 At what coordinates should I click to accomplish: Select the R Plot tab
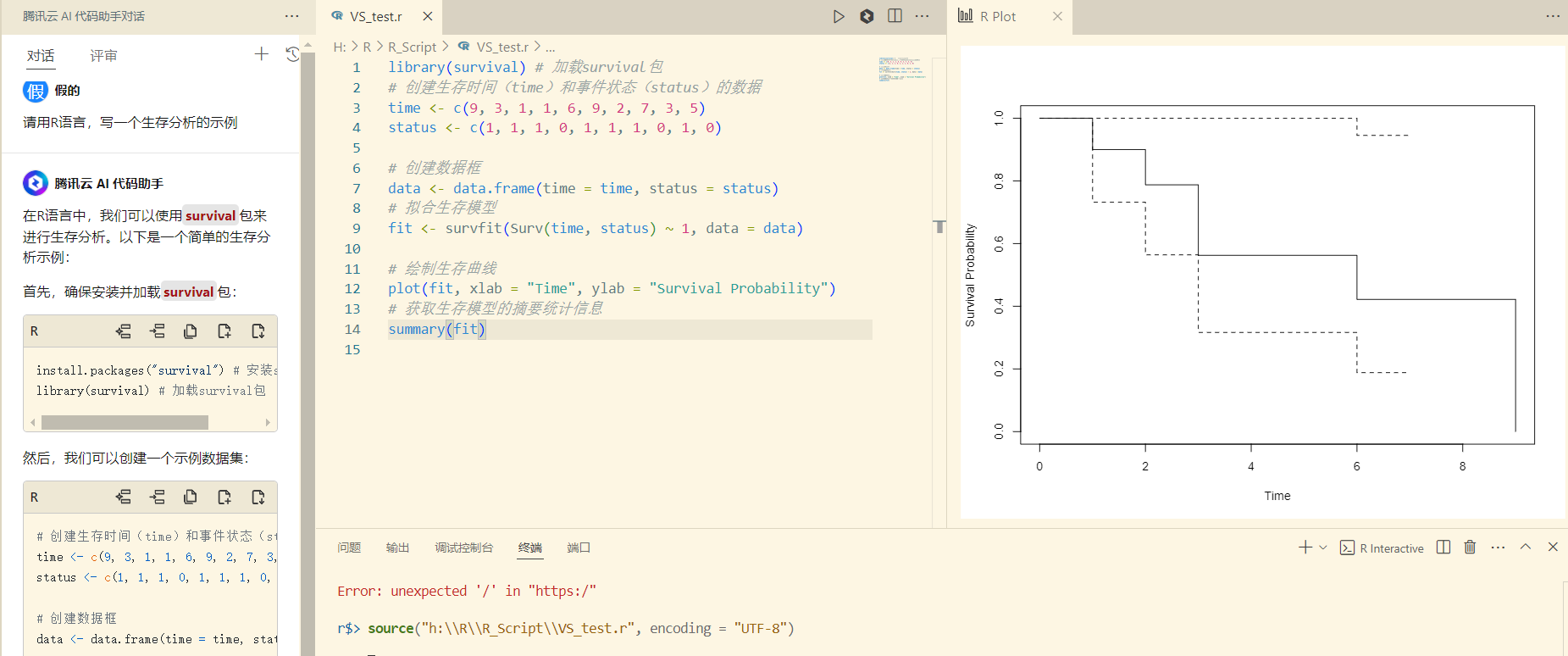(1010, 17)
